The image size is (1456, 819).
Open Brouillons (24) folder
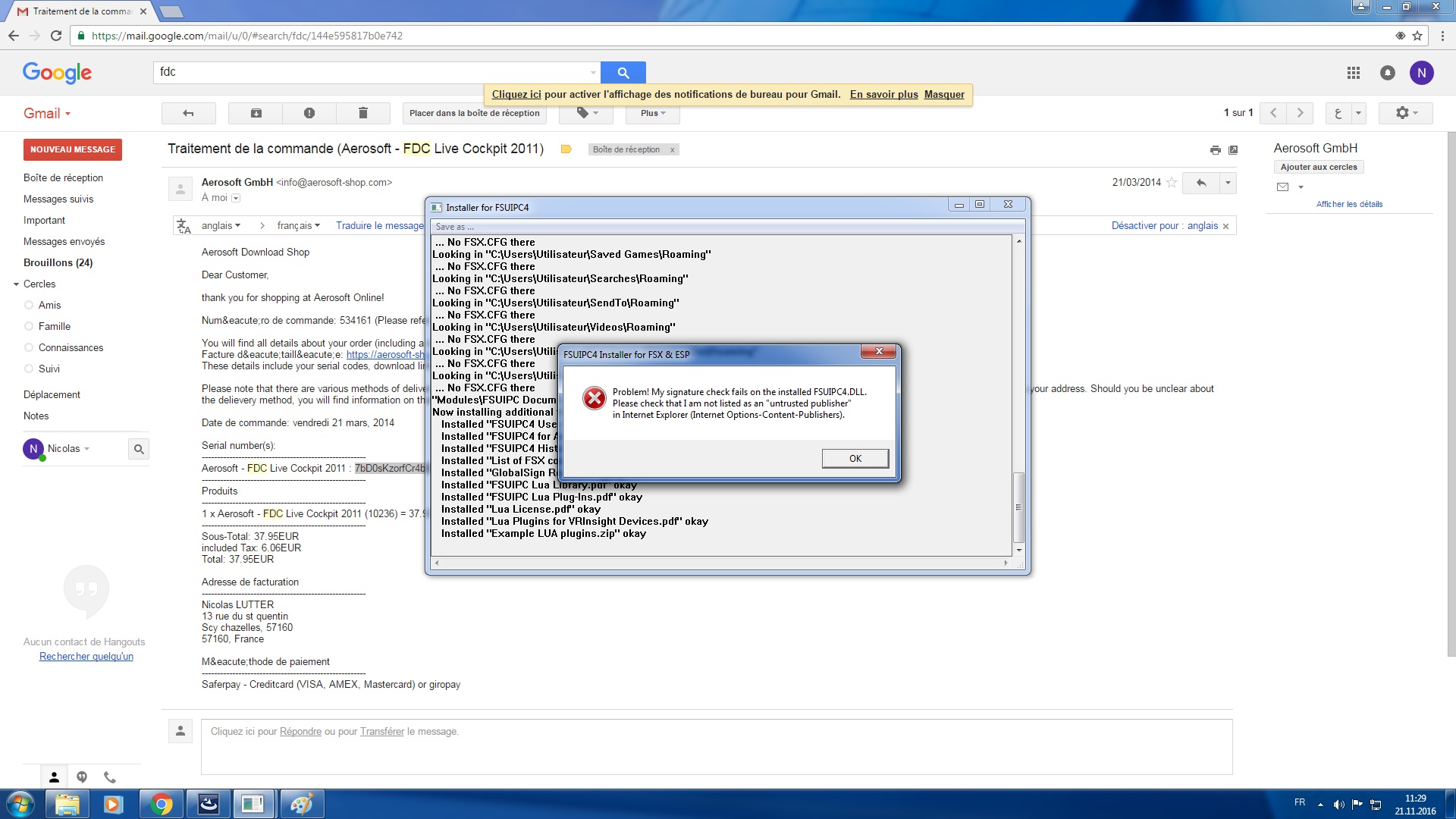tap(58, 262)
